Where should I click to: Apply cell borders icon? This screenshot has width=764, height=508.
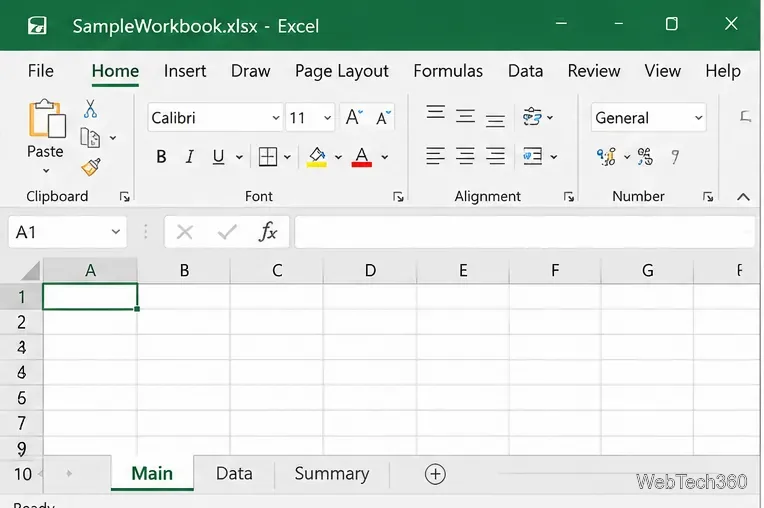(267, 157)
